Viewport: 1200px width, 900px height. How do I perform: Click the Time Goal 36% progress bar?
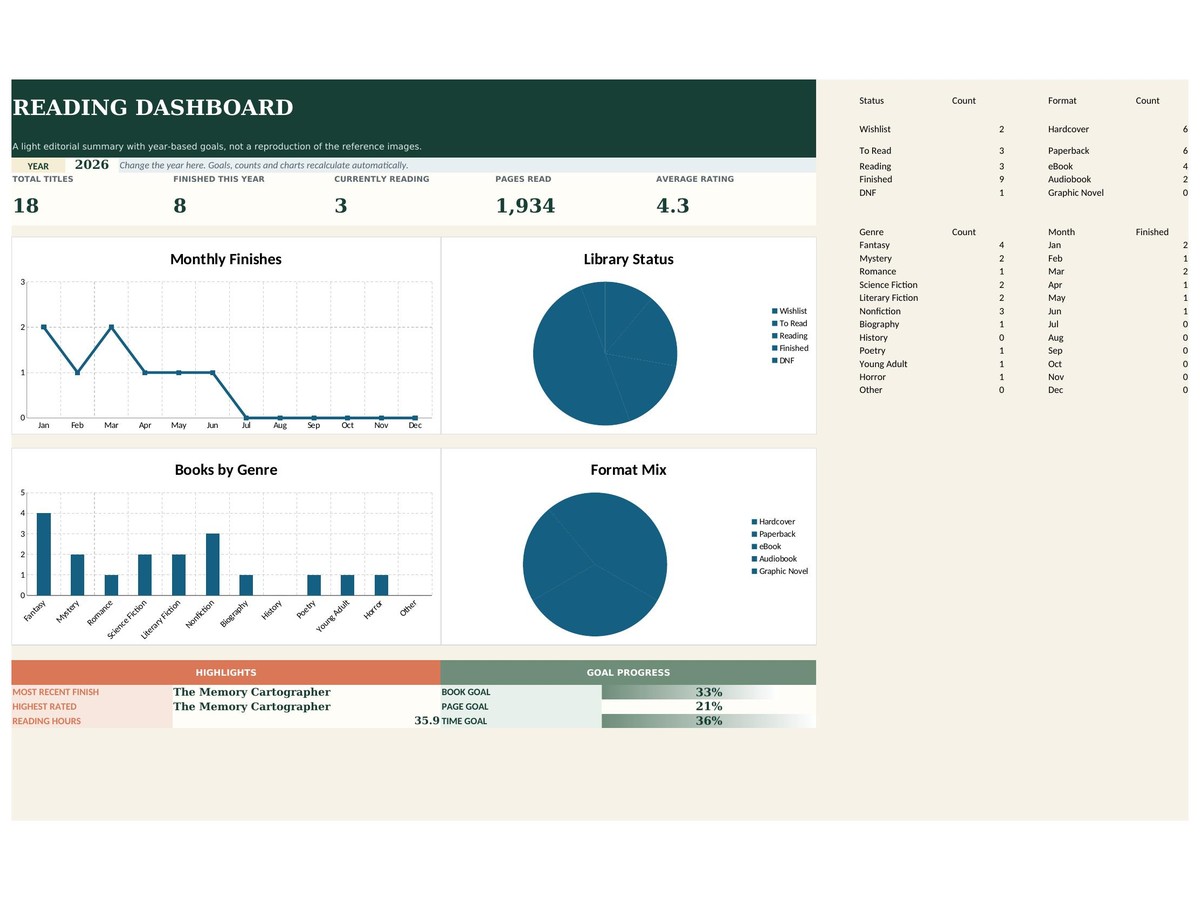pyautogui.click(x=709, y=721)
